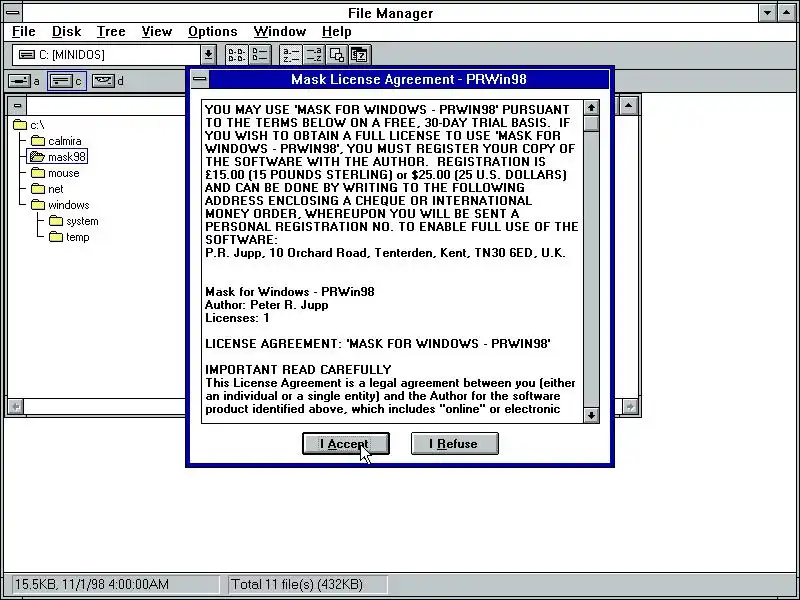800x600 pixels.
Task: Minimize the File Manager window
Action: click(x=767, y=12)
